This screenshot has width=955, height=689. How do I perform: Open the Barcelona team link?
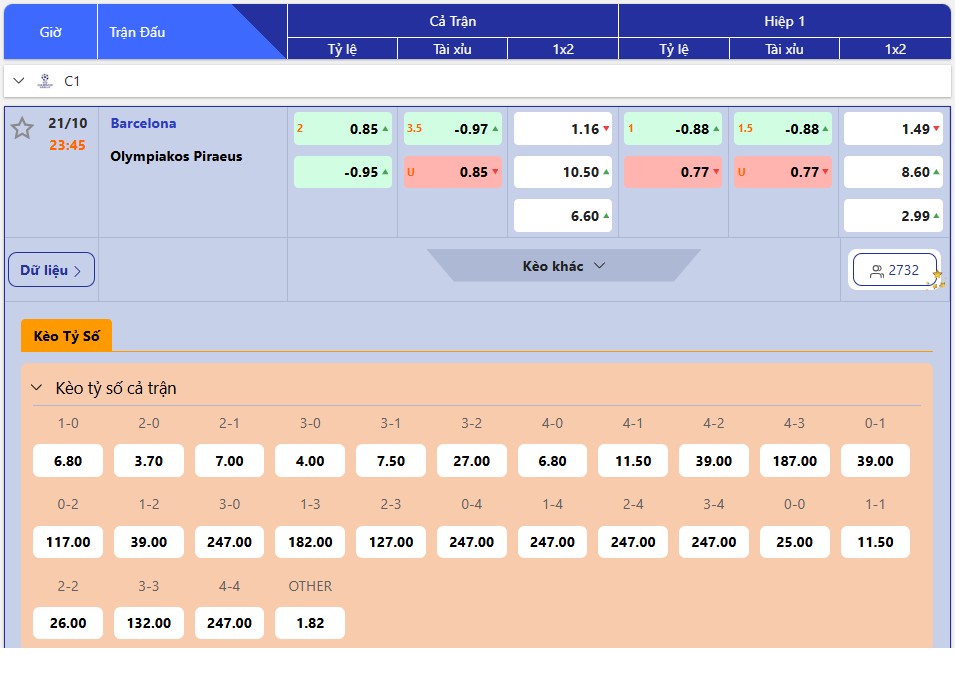(x=143, y=123)
